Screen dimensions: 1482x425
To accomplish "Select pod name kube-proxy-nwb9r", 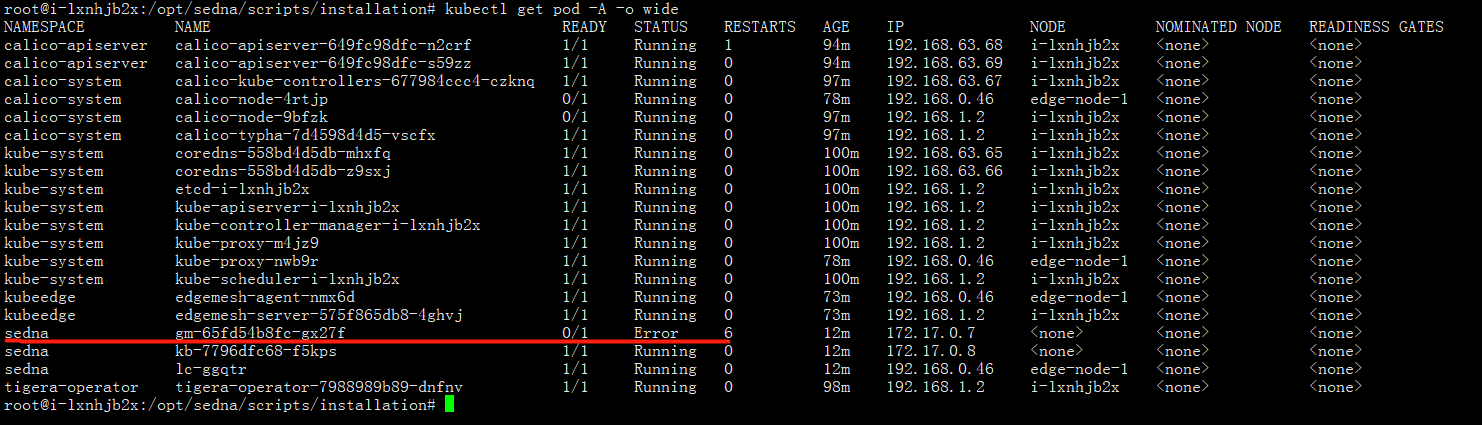I will point(247,261).
